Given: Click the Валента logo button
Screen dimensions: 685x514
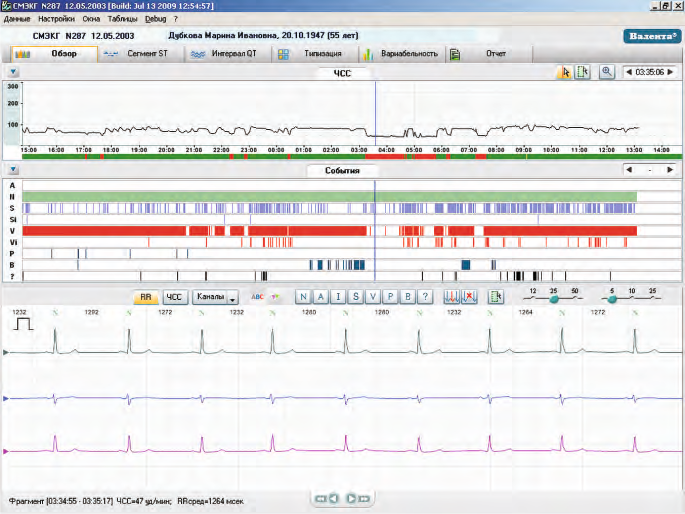Looking at the screenshot, I should 652,36.
